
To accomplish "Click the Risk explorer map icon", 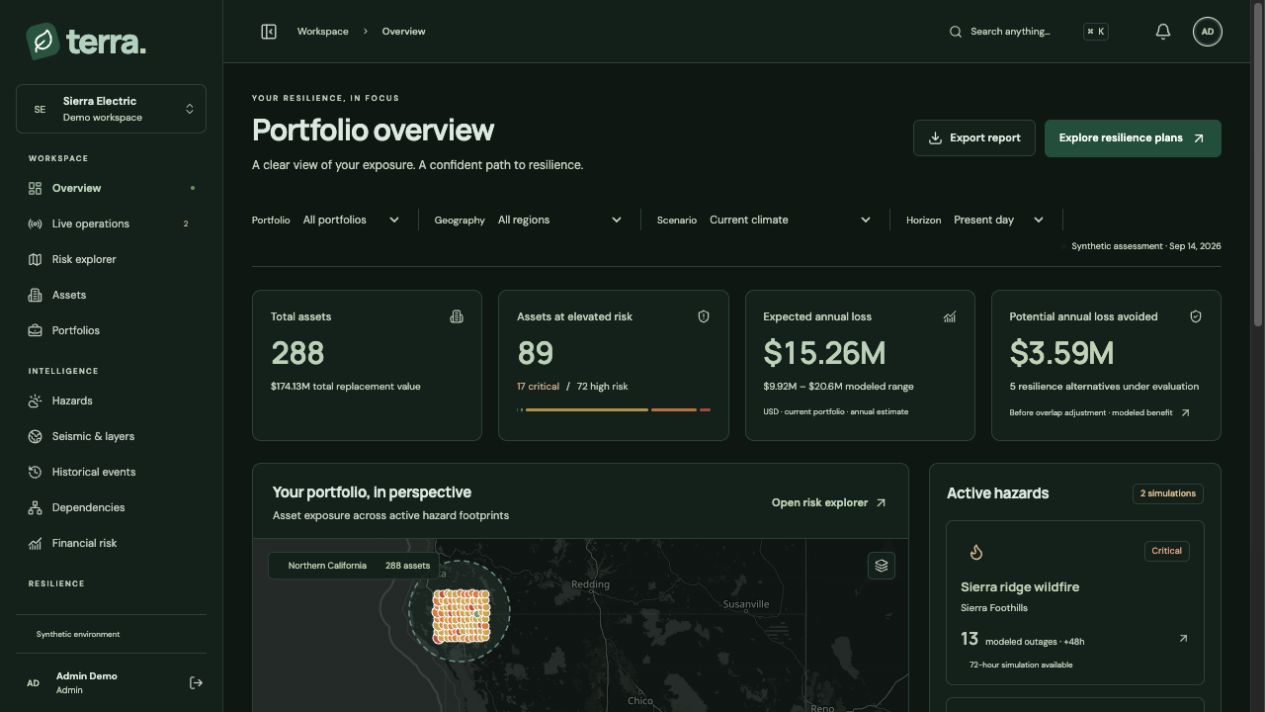I will pyautogui.click(x=35, y=259).
